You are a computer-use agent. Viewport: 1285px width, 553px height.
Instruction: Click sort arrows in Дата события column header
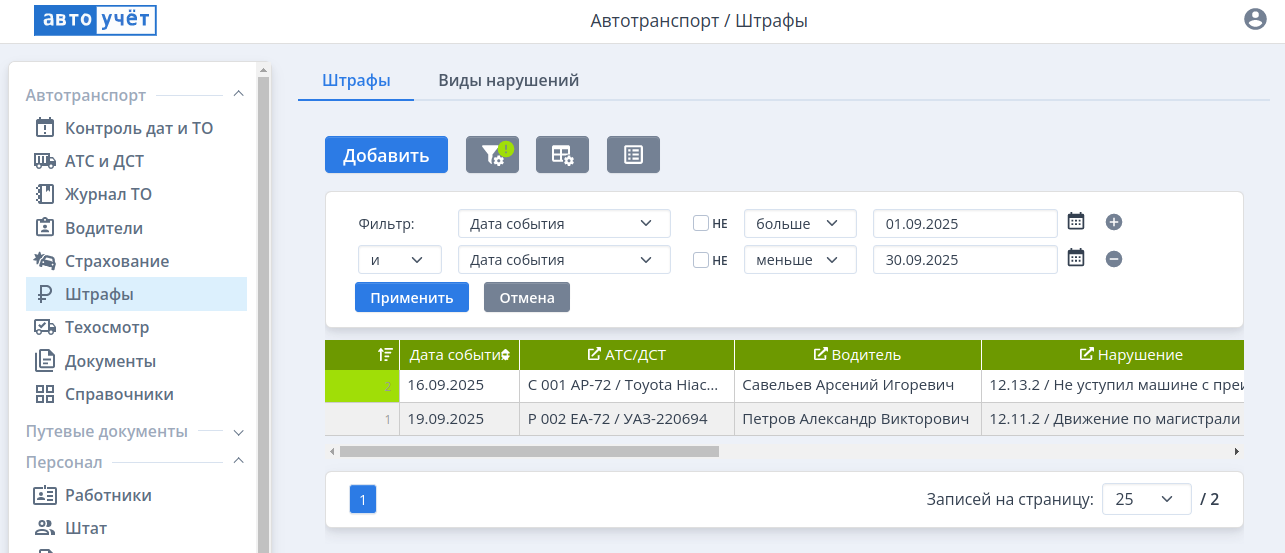pyautogui.click(x=505, y=355)
